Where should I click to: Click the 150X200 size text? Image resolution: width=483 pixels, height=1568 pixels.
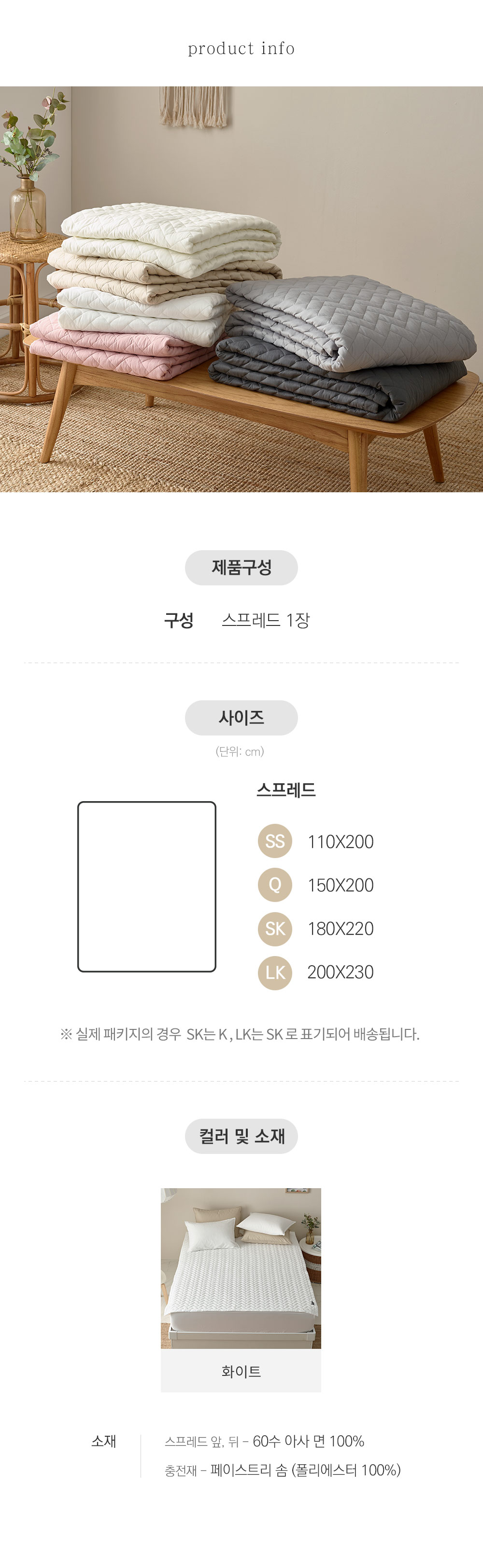click(x=341, y=885)
